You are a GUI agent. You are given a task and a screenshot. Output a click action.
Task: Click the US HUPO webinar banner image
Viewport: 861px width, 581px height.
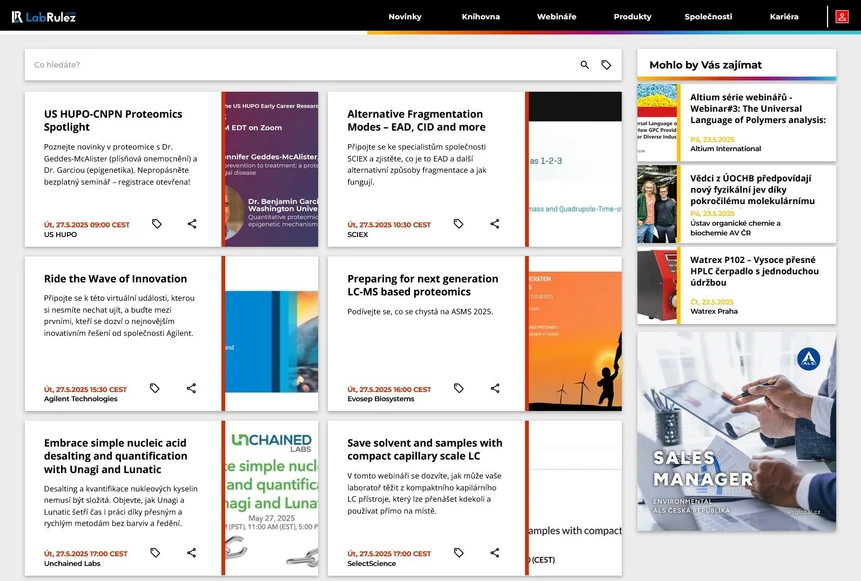click(272, 169)
